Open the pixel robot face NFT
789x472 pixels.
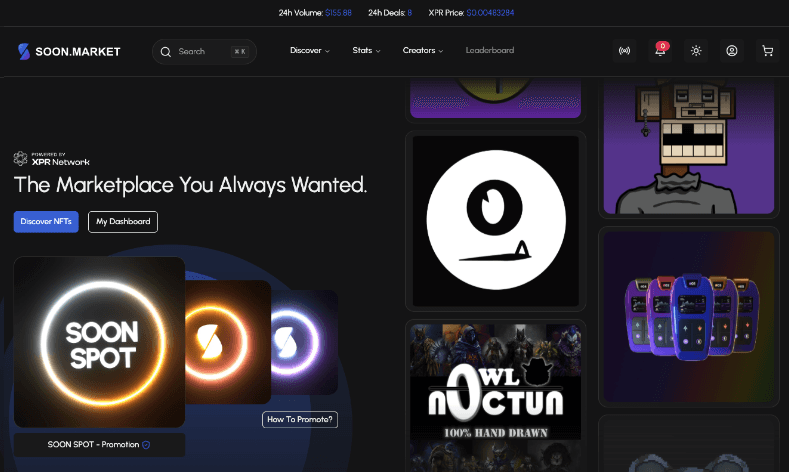689,148
